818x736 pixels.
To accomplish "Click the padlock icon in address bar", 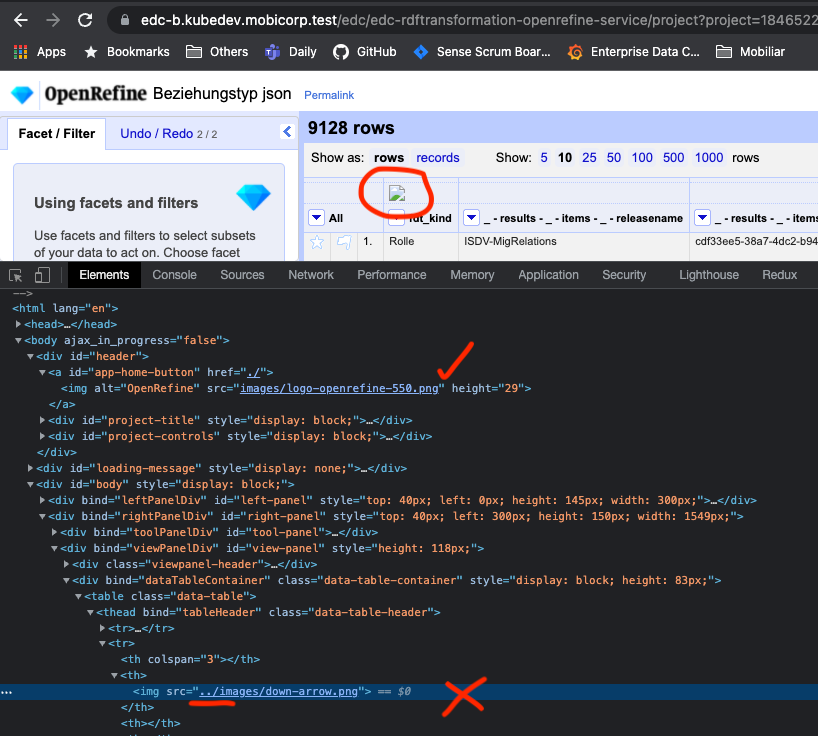I will click(125, 20).
